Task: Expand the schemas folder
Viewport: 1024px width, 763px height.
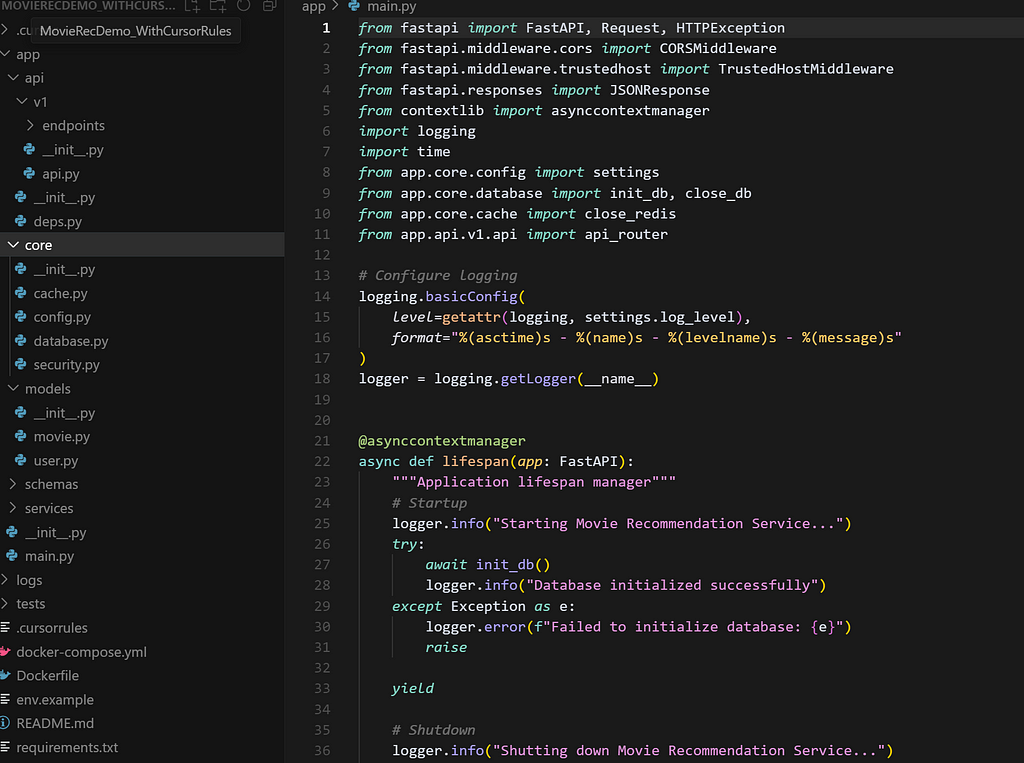Action: (13, 484)
